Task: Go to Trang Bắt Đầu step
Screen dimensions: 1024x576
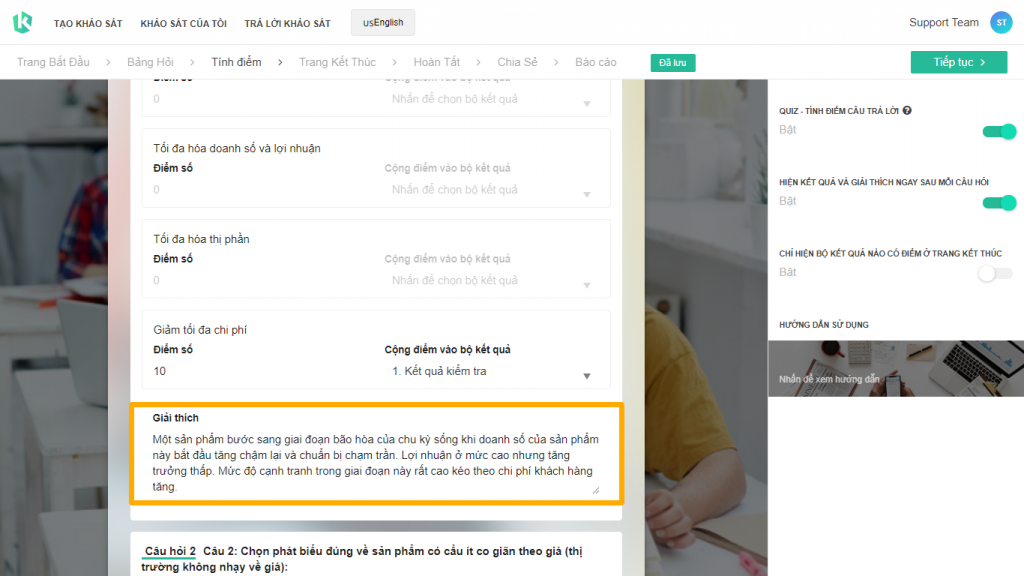Action: click(53, 62)
